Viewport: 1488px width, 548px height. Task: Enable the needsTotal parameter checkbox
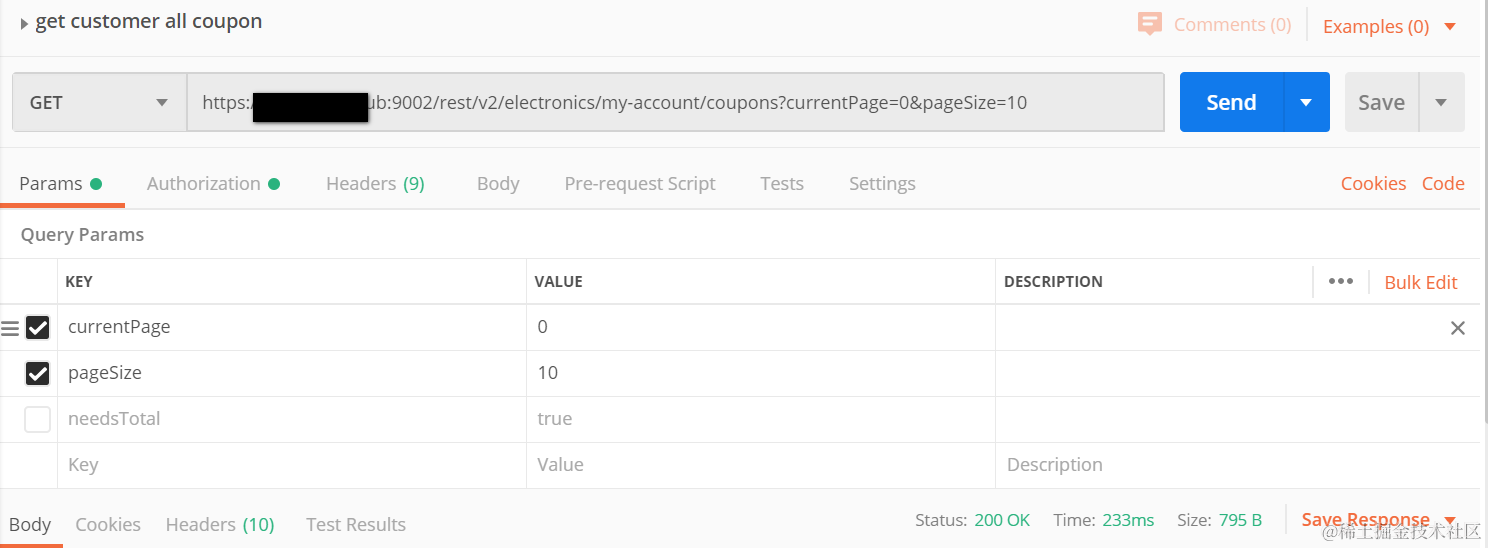tap(38, 420)
